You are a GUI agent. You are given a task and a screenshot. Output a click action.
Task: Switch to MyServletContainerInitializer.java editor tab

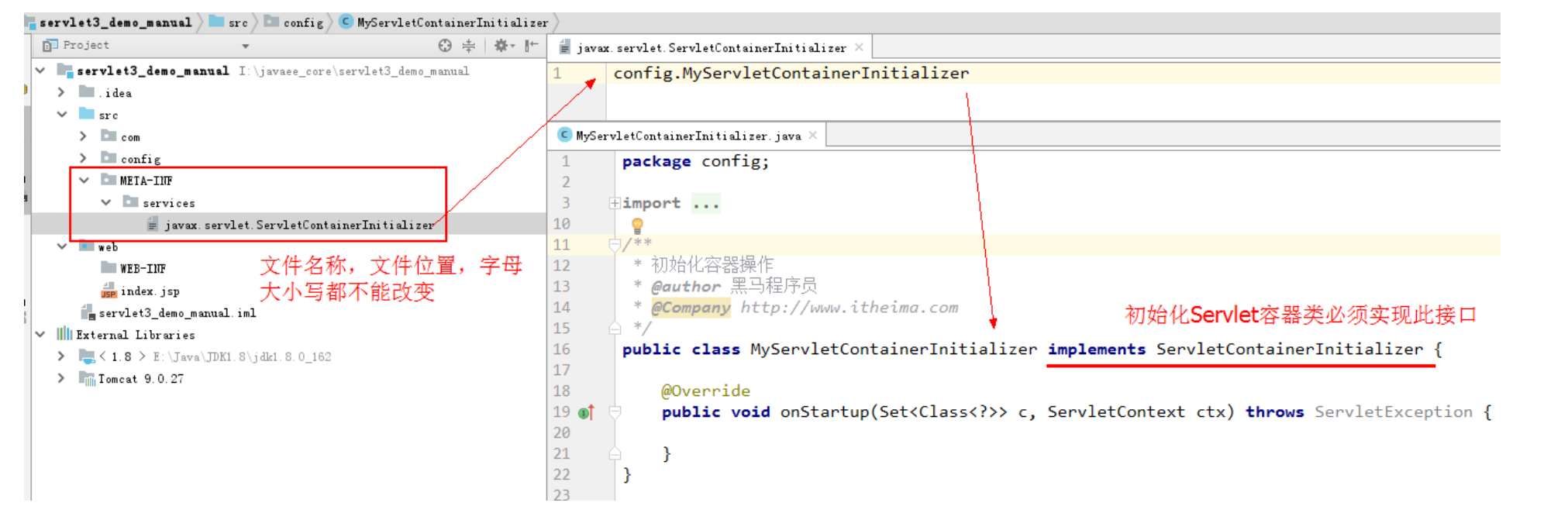688,136
